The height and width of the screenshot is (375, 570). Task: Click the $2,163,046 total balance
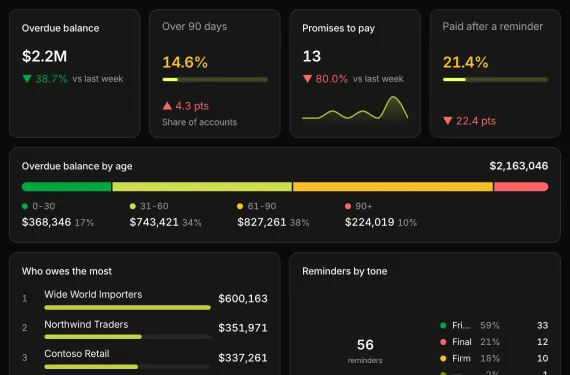pyautogui.click(x=519, y=166)
